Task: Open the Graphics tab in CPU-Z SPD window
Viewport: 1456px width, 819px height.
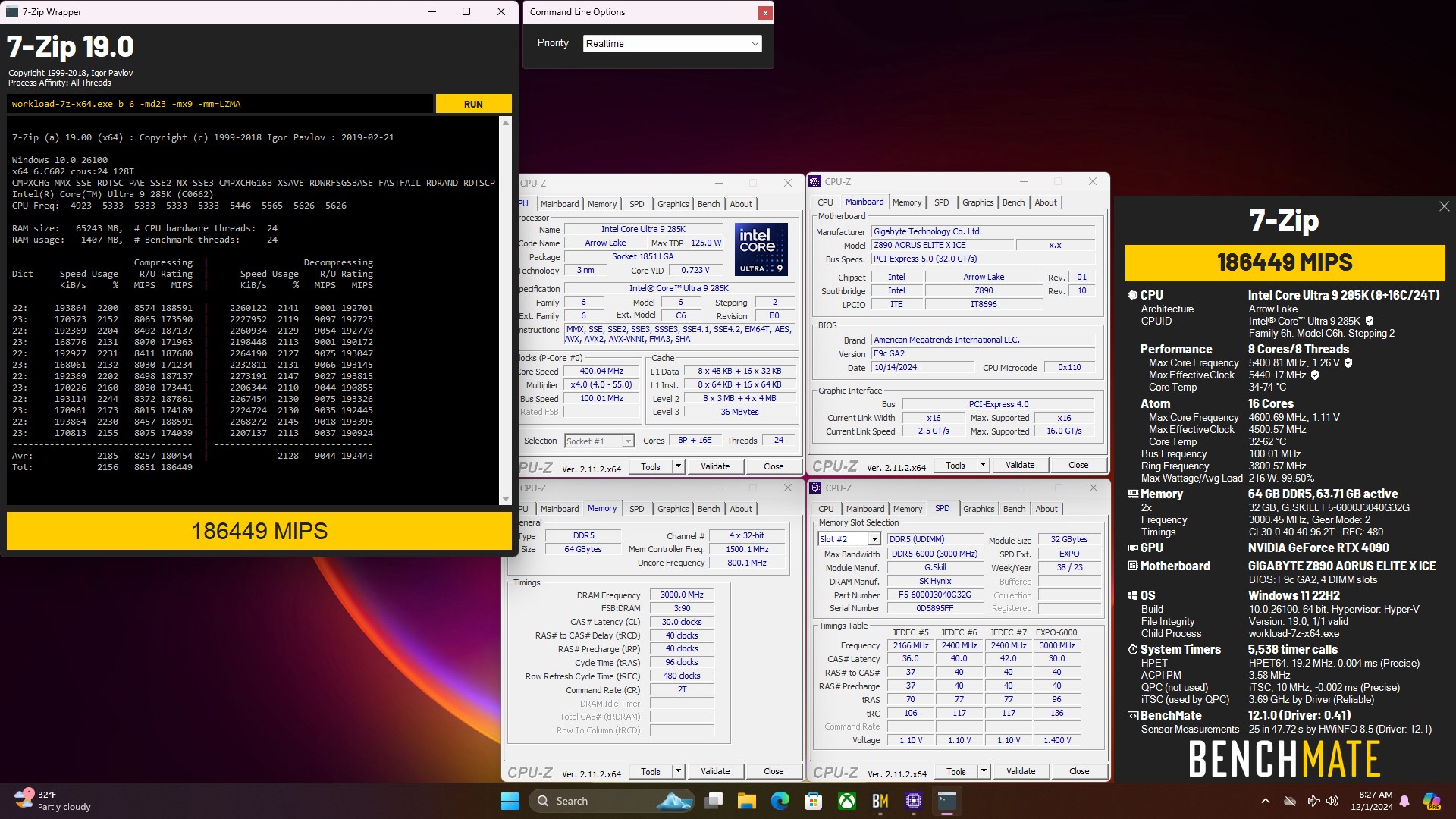Action: click(x=979, y=509)
